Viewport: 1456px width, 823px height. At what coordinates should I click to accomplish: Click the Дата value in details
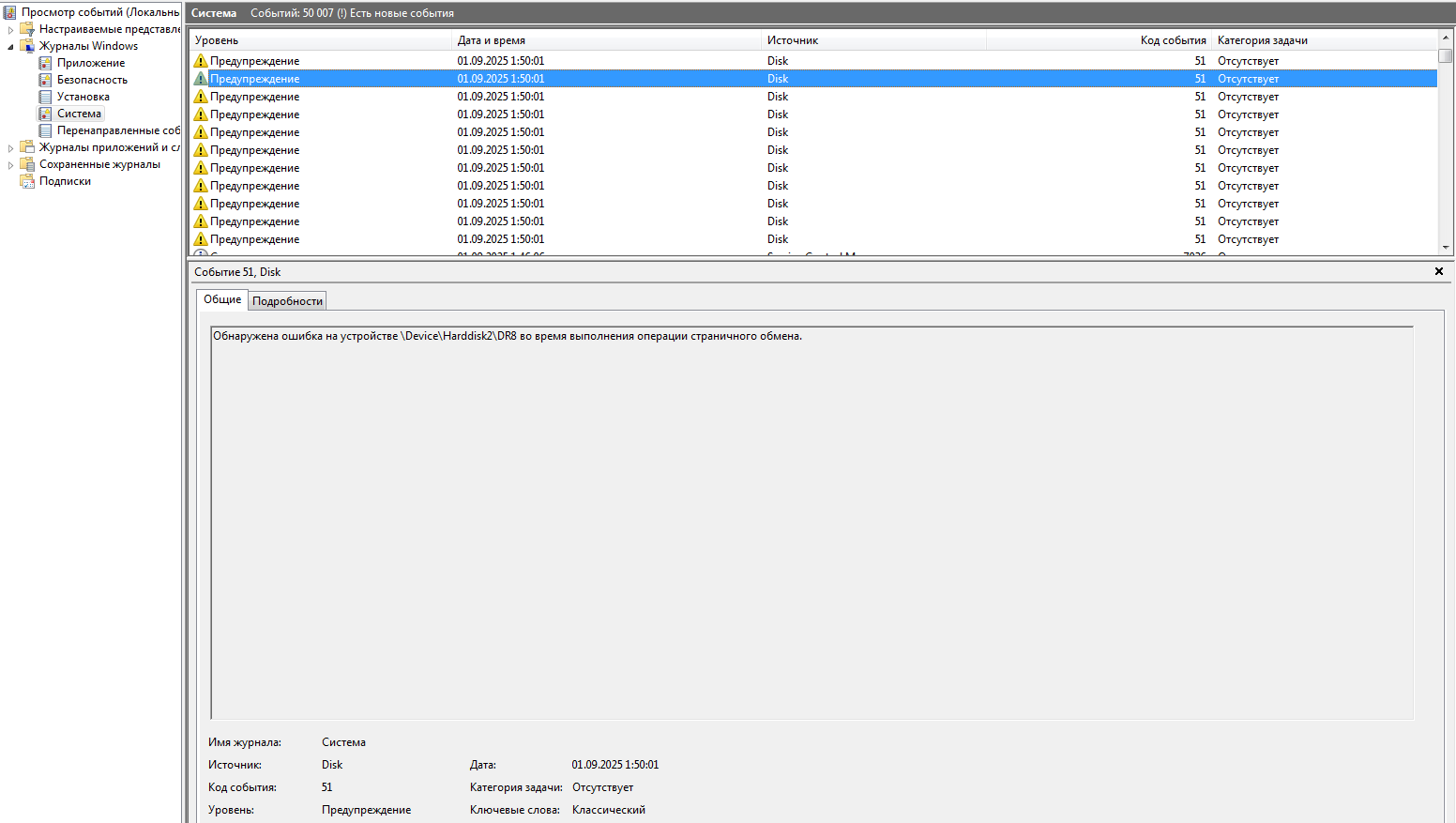point(615,765)
